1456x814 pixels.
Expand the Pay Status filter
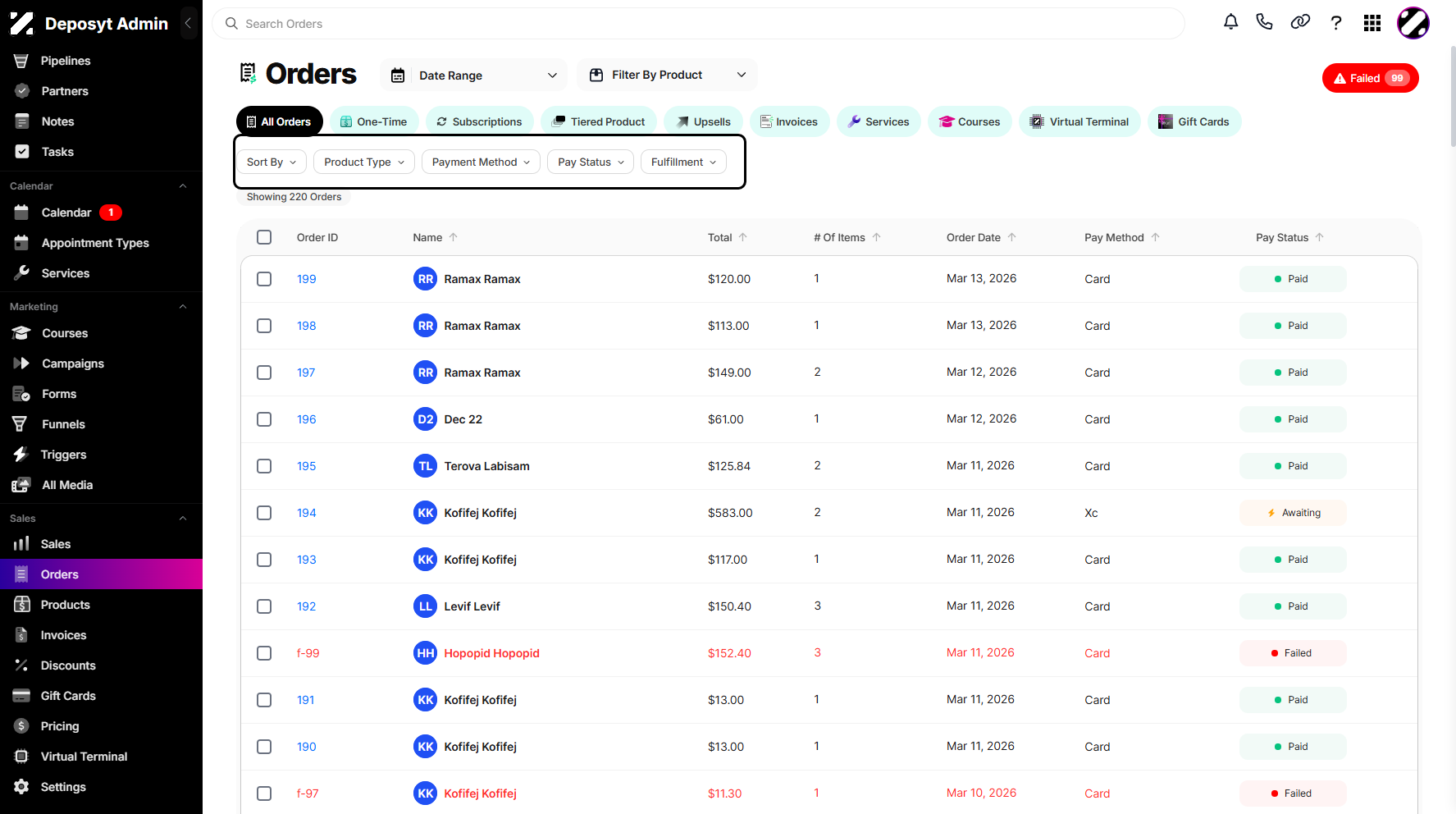click(591, 162)
